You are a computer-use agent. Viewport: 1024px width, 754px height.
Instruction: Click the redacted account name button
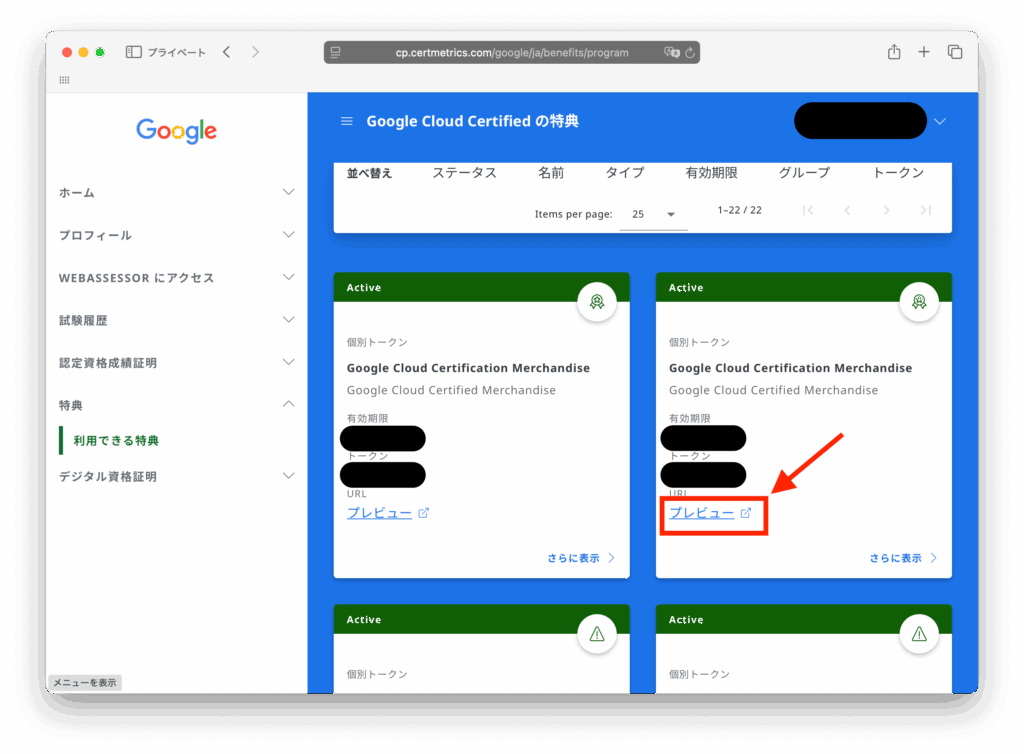[x=860, y=121]
